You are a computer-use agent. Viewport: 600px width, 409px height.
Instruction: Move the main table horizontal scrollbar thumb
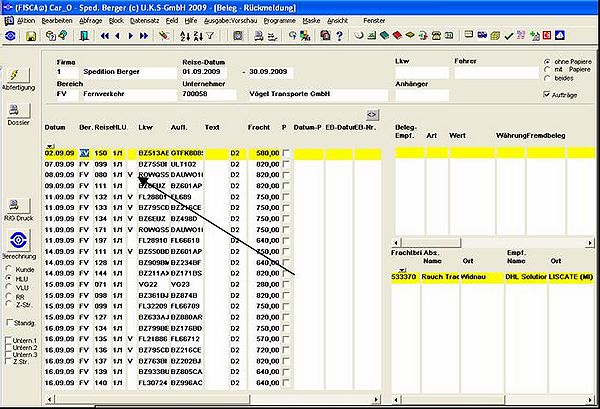[x=153, y=399]
